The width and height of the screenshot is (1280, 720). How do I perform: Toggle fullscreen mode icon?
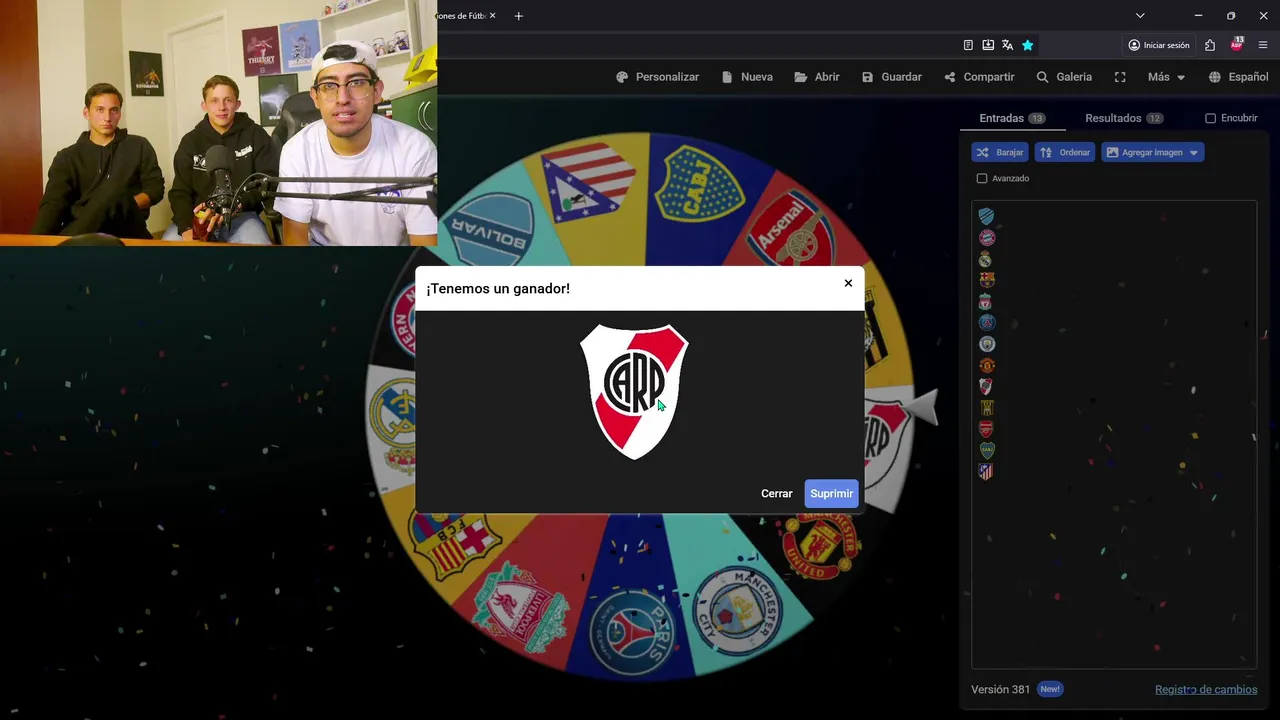pyautogui.click(x=1120, y=77)
